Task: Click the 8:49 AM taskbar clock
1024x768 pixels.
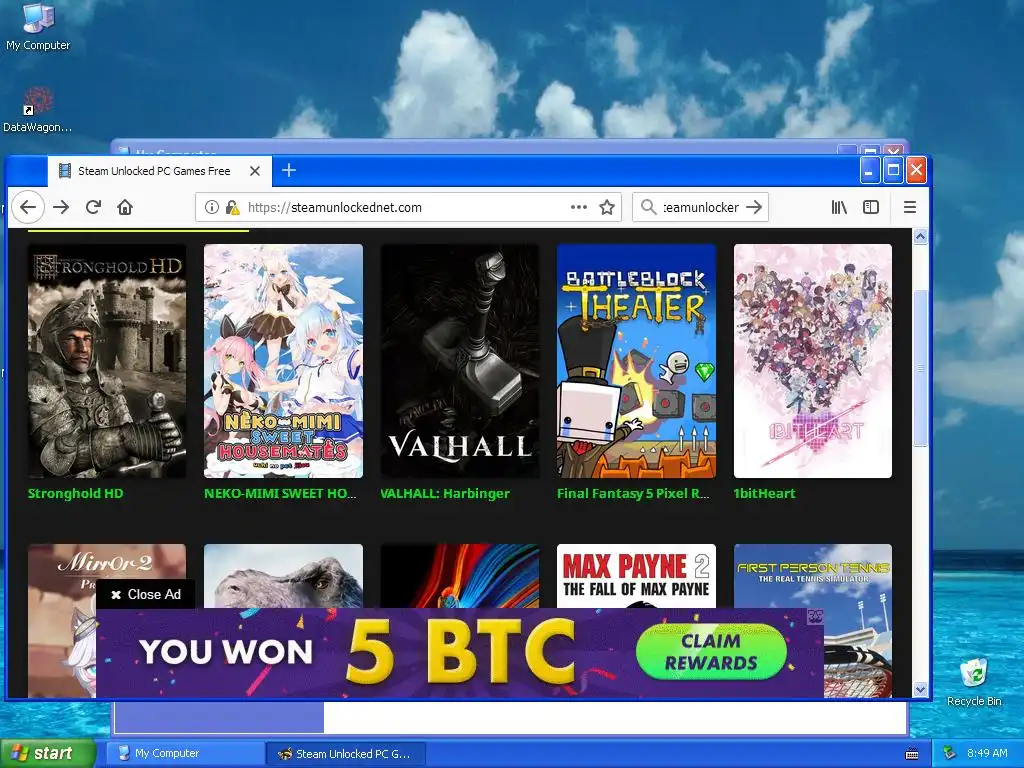Action: (987, 753)
